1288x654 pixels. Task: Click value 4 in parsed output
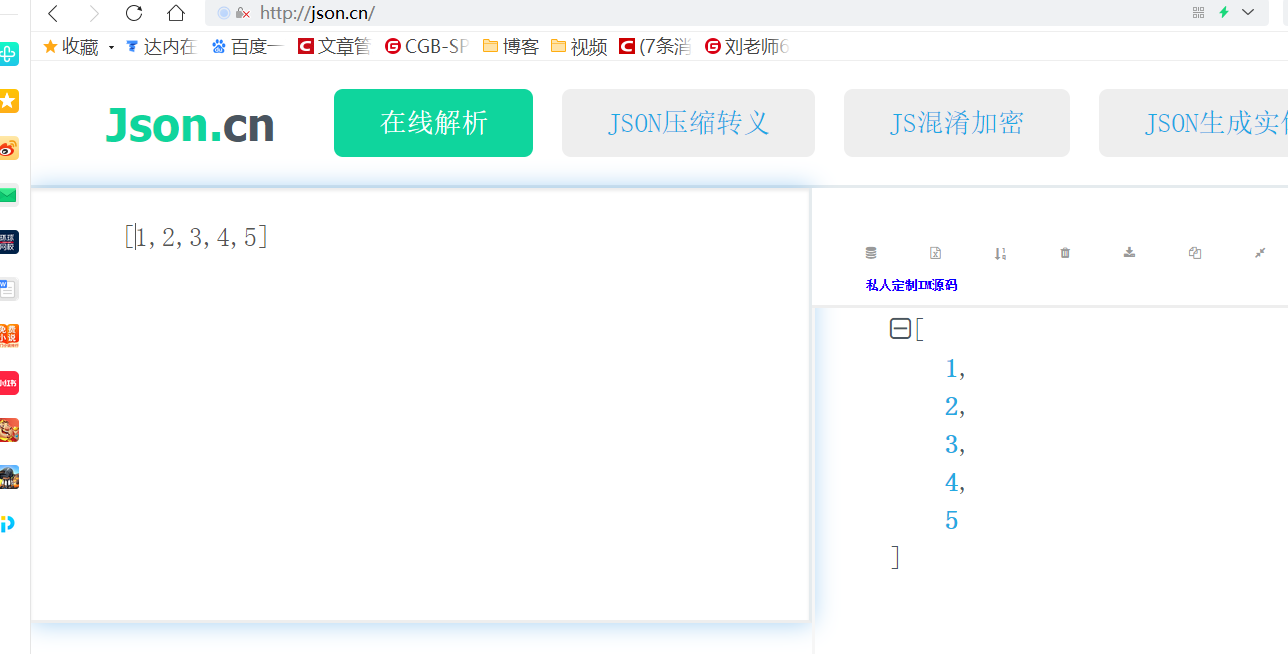pyautogui.click(x=951, y=482)
